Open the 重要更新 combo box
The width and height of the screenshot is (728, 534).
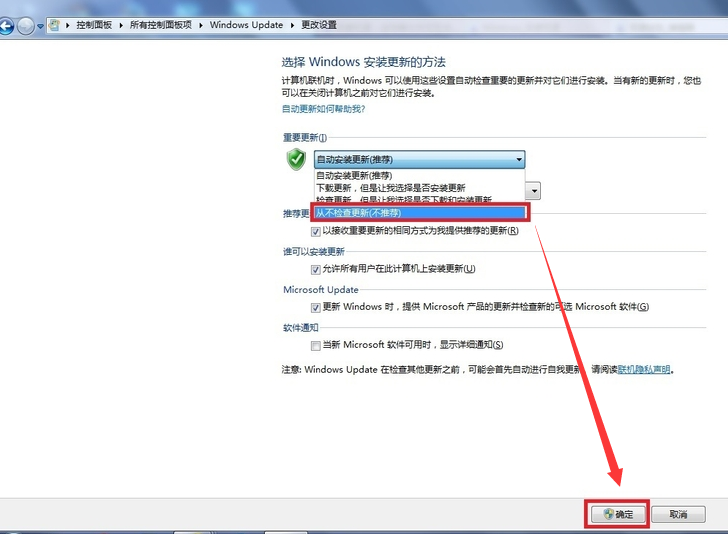[x=420, y=160]
